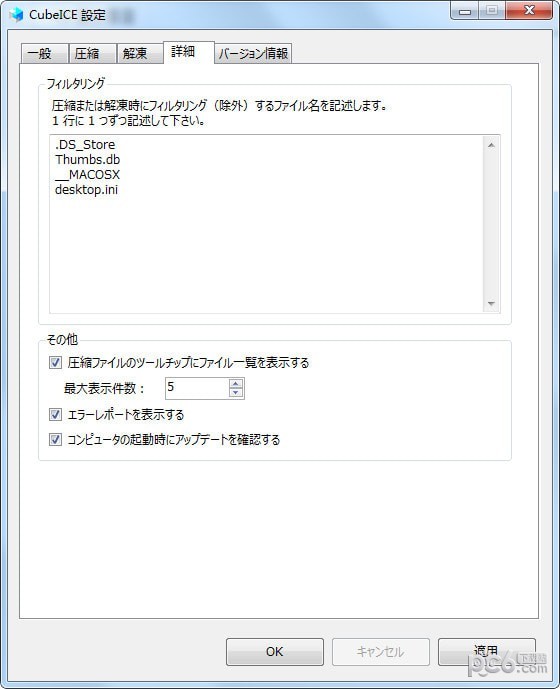Uncheck エラーレポートを表示する checkbox
The width and height of the screenshot is (560, 689).
click(55, 414)
